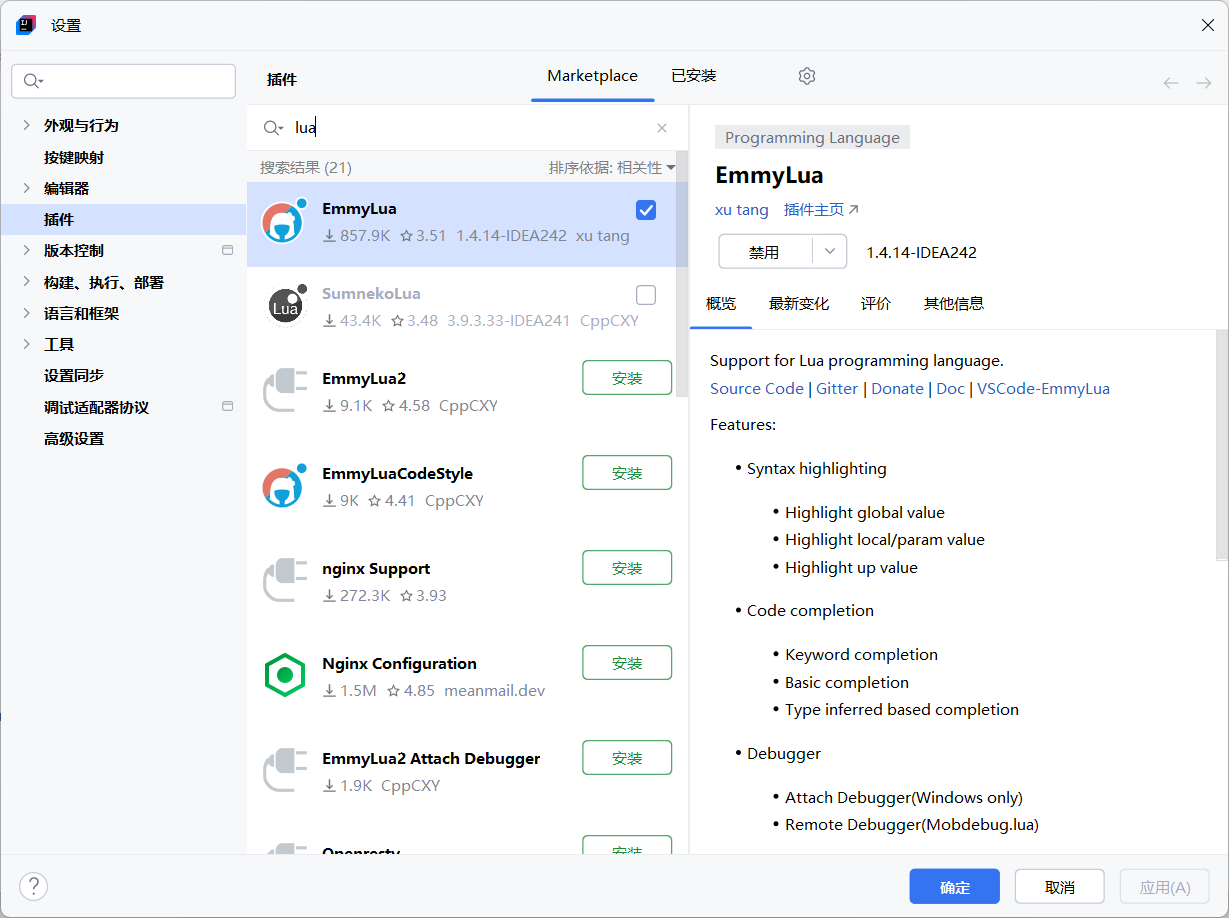Image resolution: width=1229 pixels, height=918 pixels.
Task: Open the plugins gear settings menu
Action: 806,75
